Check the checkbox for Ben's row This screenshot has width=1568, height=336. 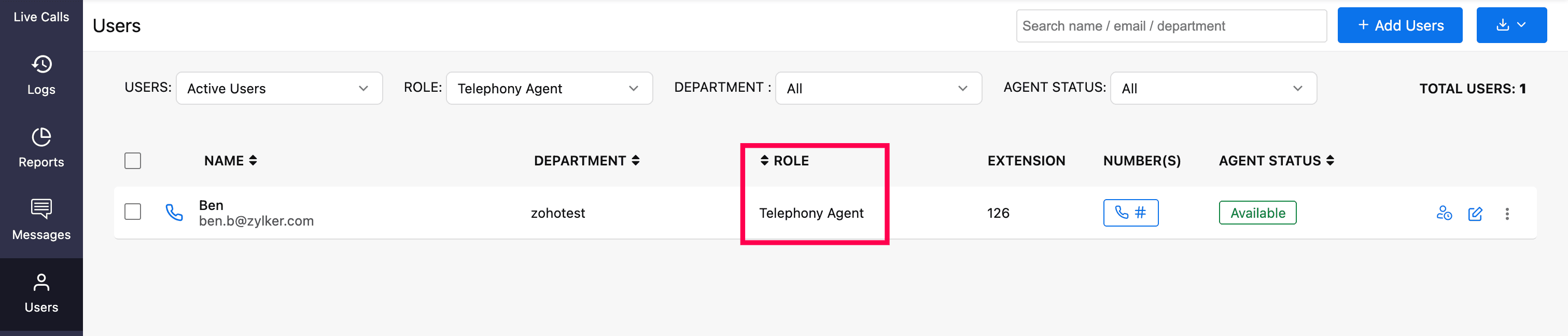click(133, 212)
